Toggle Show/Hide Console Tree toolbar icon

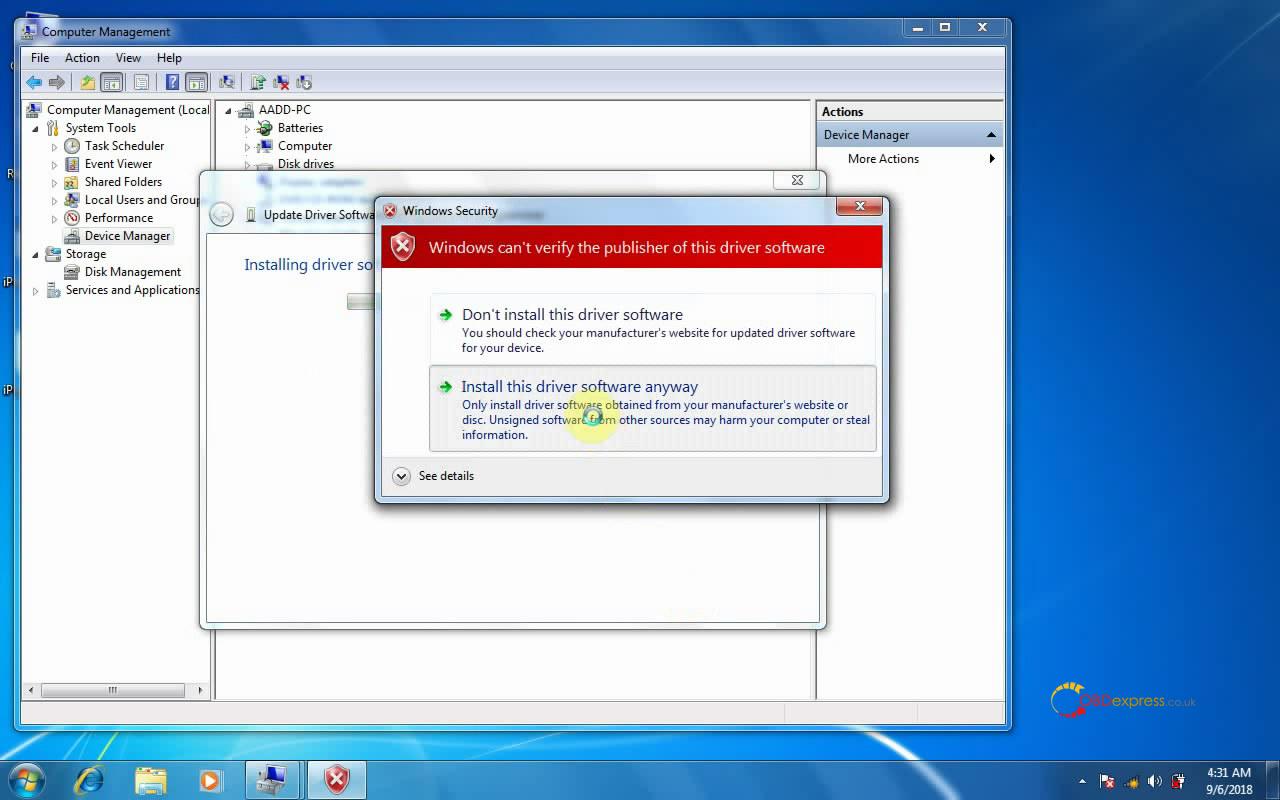click(112, 83)
